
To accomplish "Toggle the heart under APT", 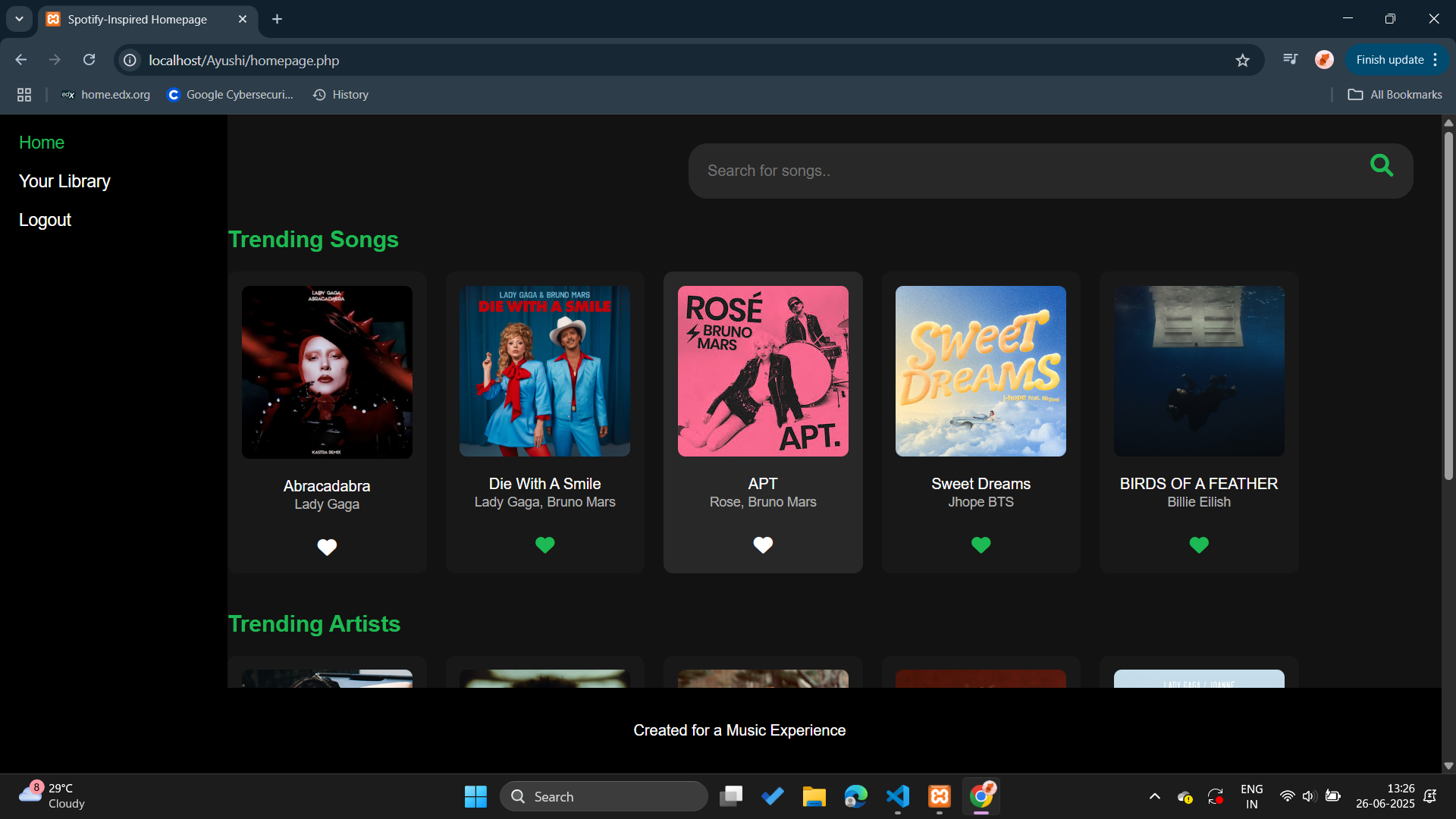I will (x=763, y=544).
